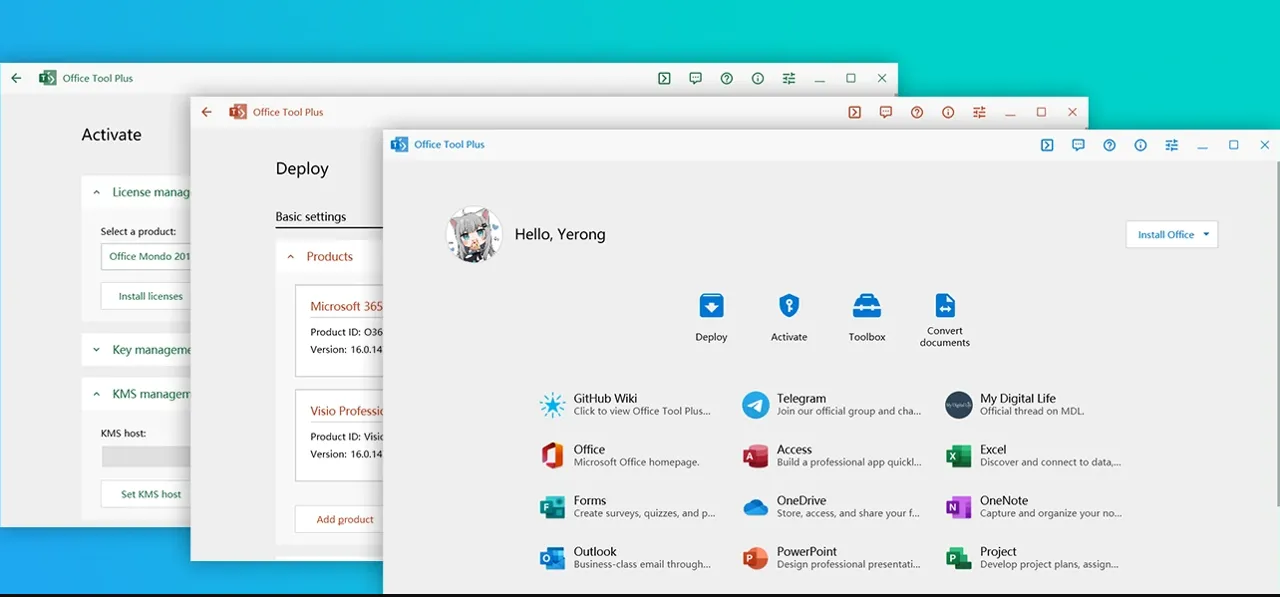Open the Install Office dropdown

pos(1172,234)
